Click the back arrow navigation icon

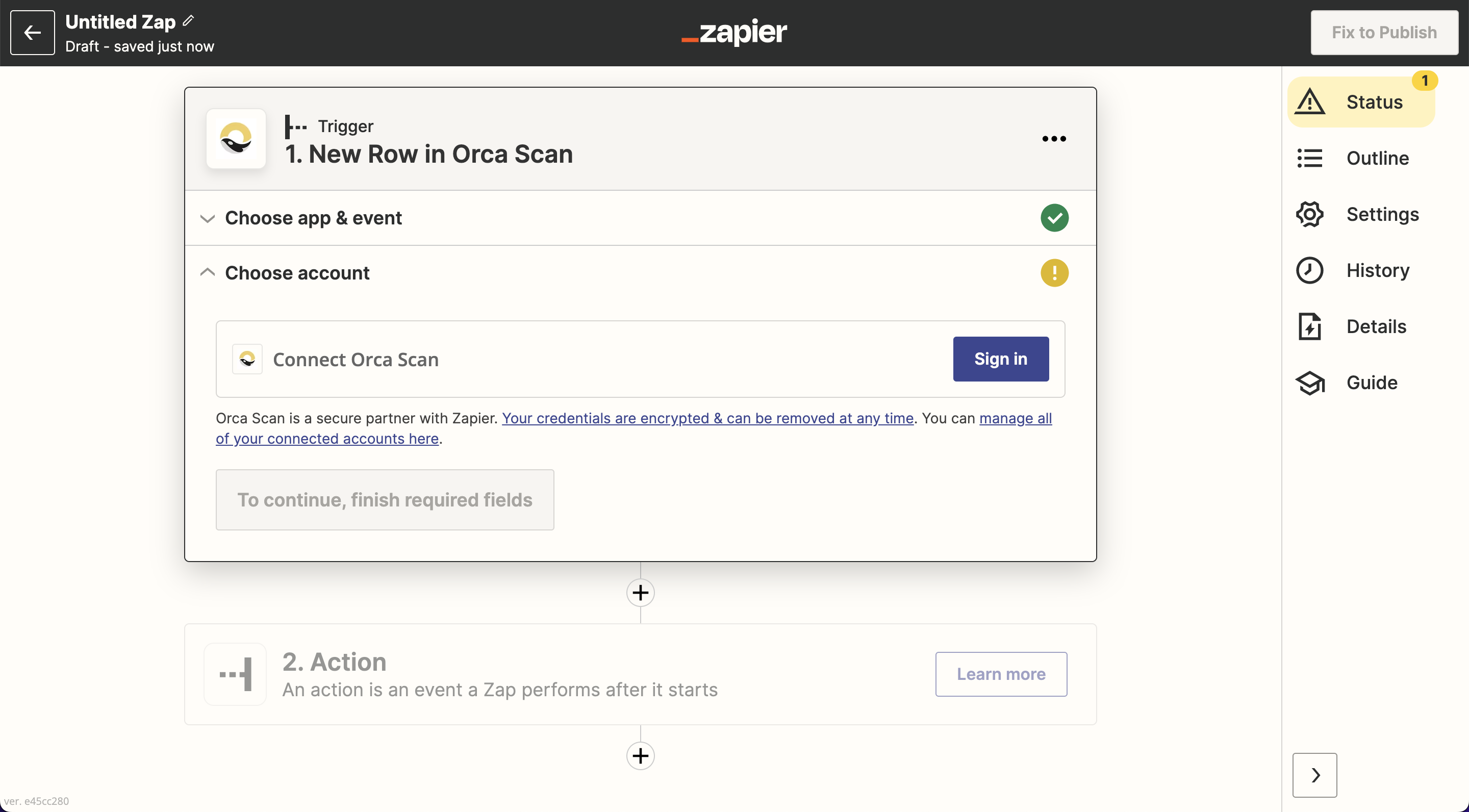click(33, 32)
